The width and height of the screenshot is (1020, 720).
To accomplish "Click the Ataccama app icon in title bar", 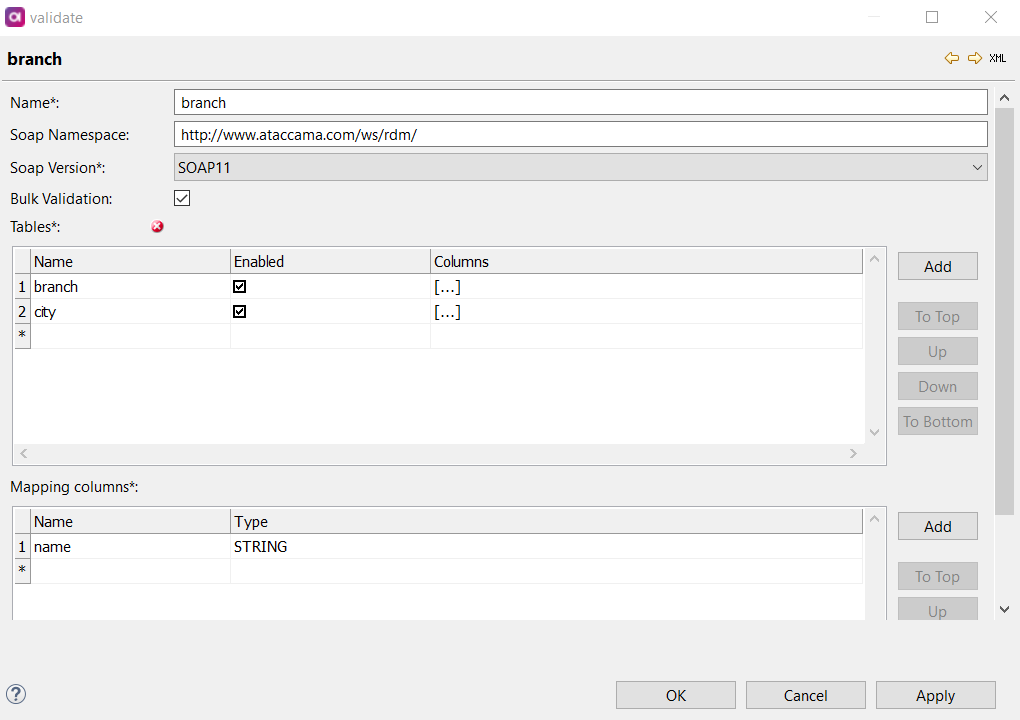I will coord(16,17).
